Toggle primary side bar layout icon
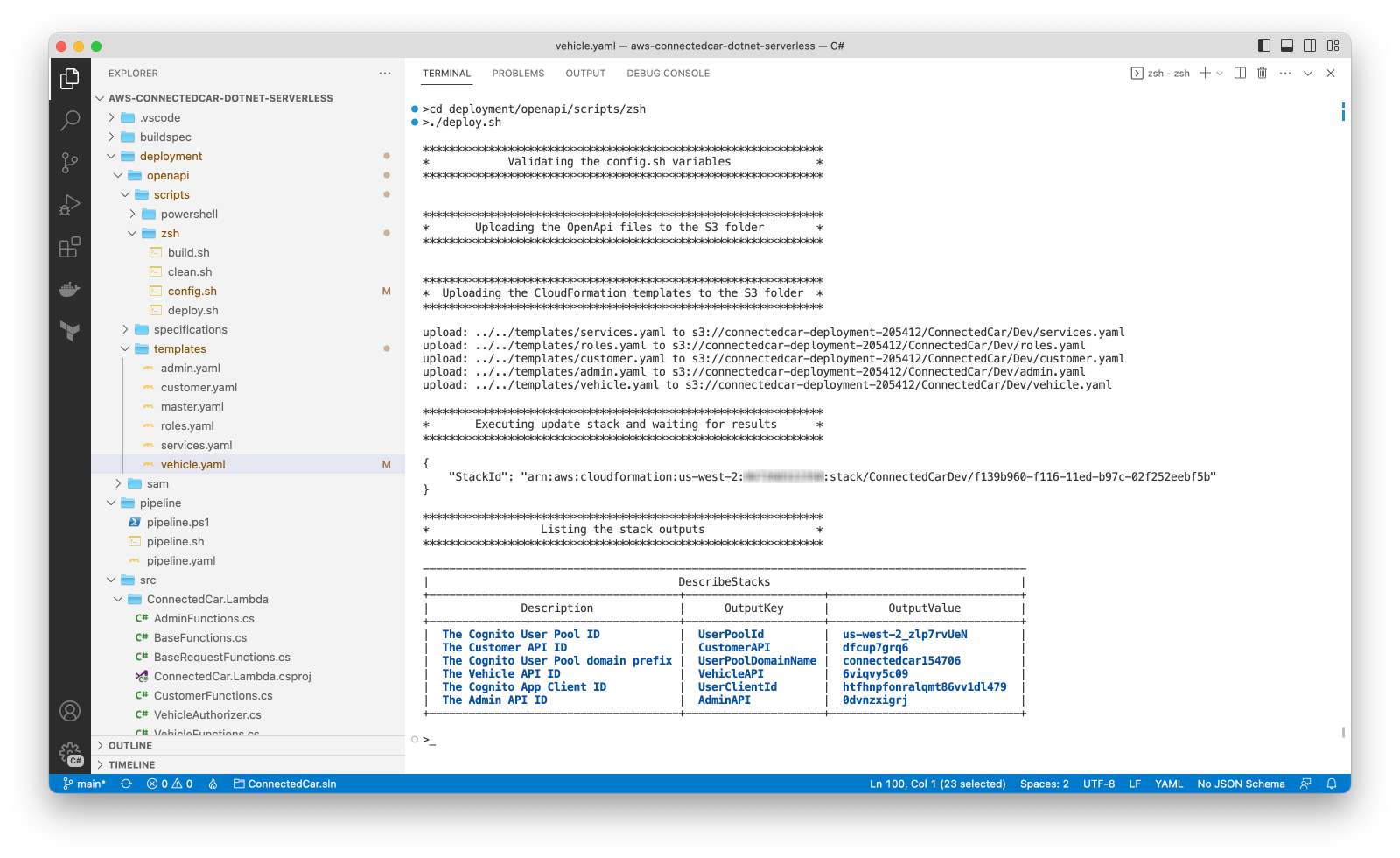 (x=1264, y=46)
